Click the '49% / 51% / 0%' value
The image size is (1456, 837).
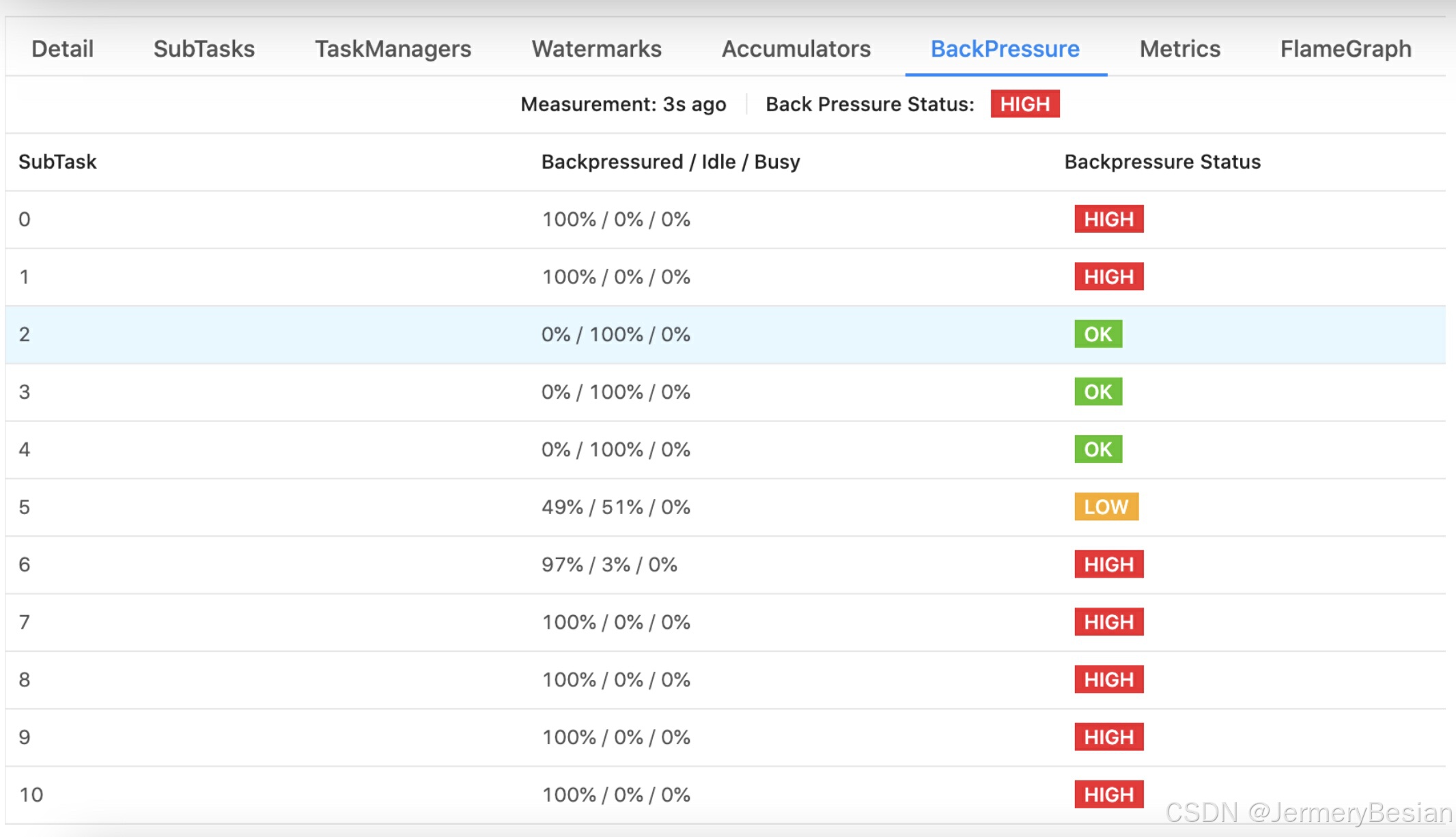tap(616, 507)
